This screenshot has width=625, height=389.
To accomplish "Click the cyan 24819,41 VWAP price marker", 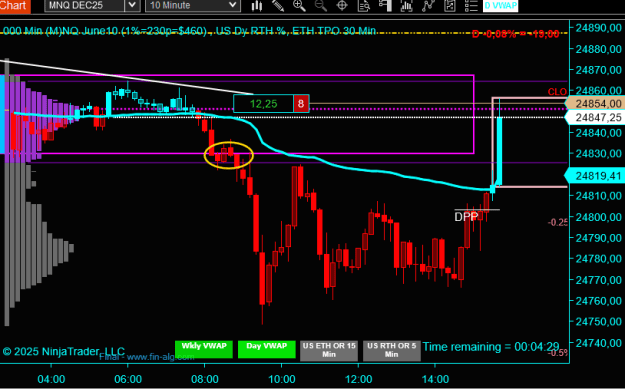I will click(595, 175).
